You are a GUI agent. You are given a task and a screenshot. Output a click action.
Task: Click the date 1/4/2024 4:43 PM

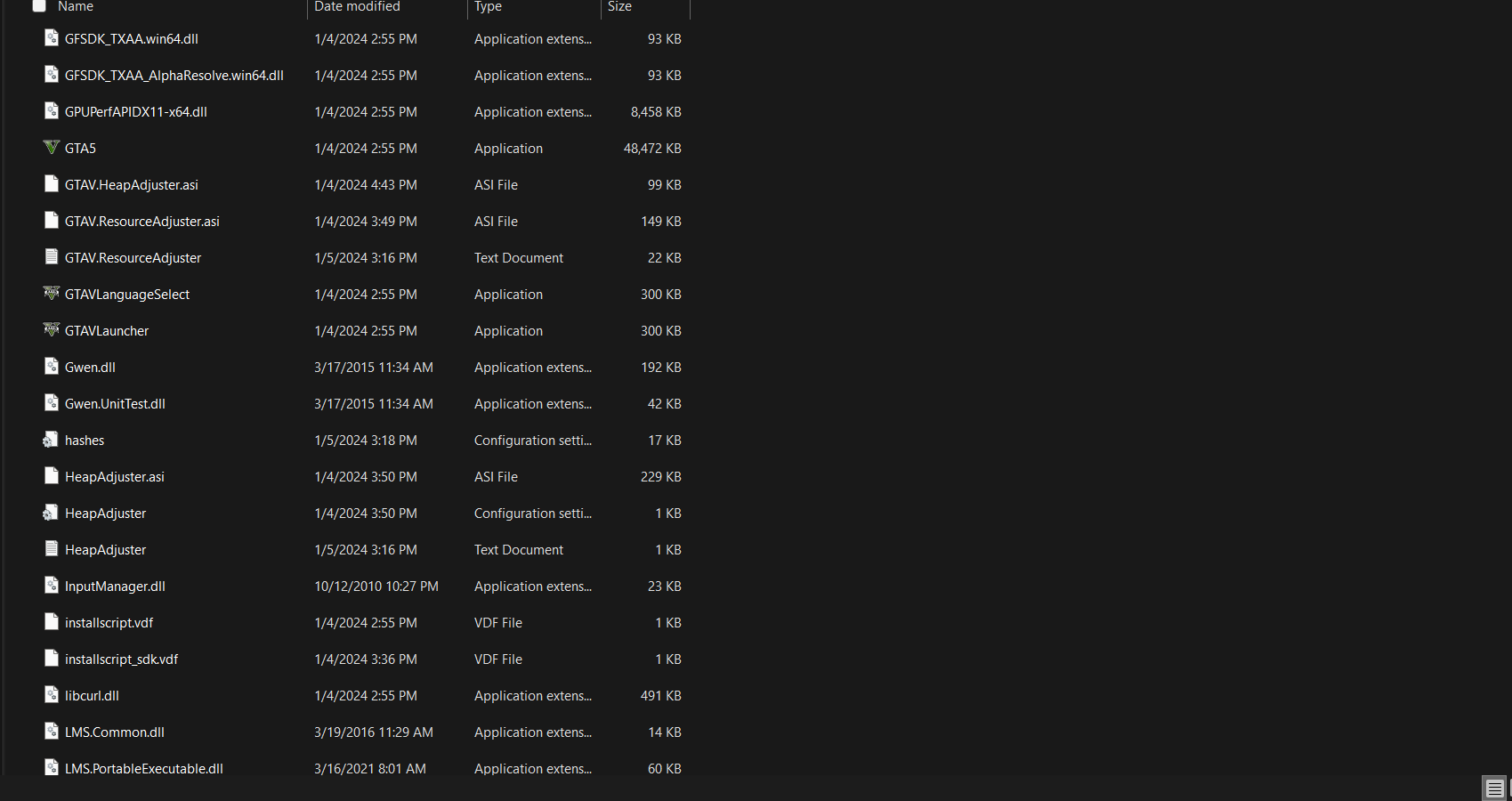click(366, 185)
